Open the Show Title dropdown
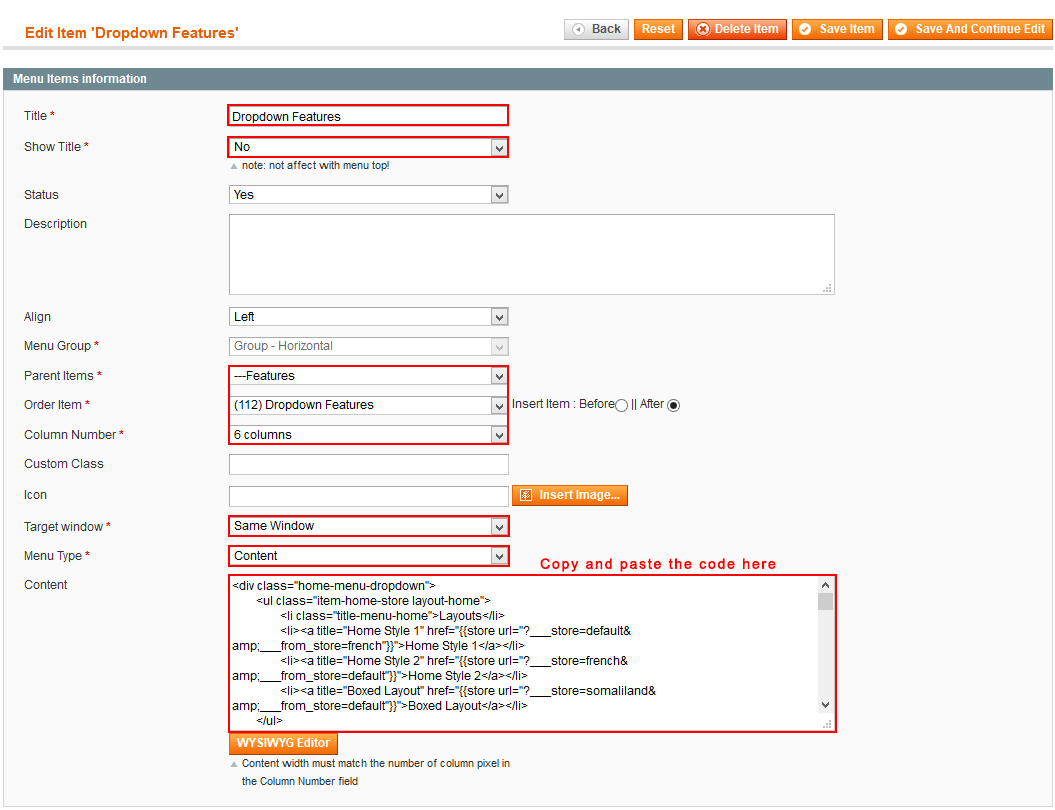The height and width of the screenshot is (810, 1055). pos(368,147)
